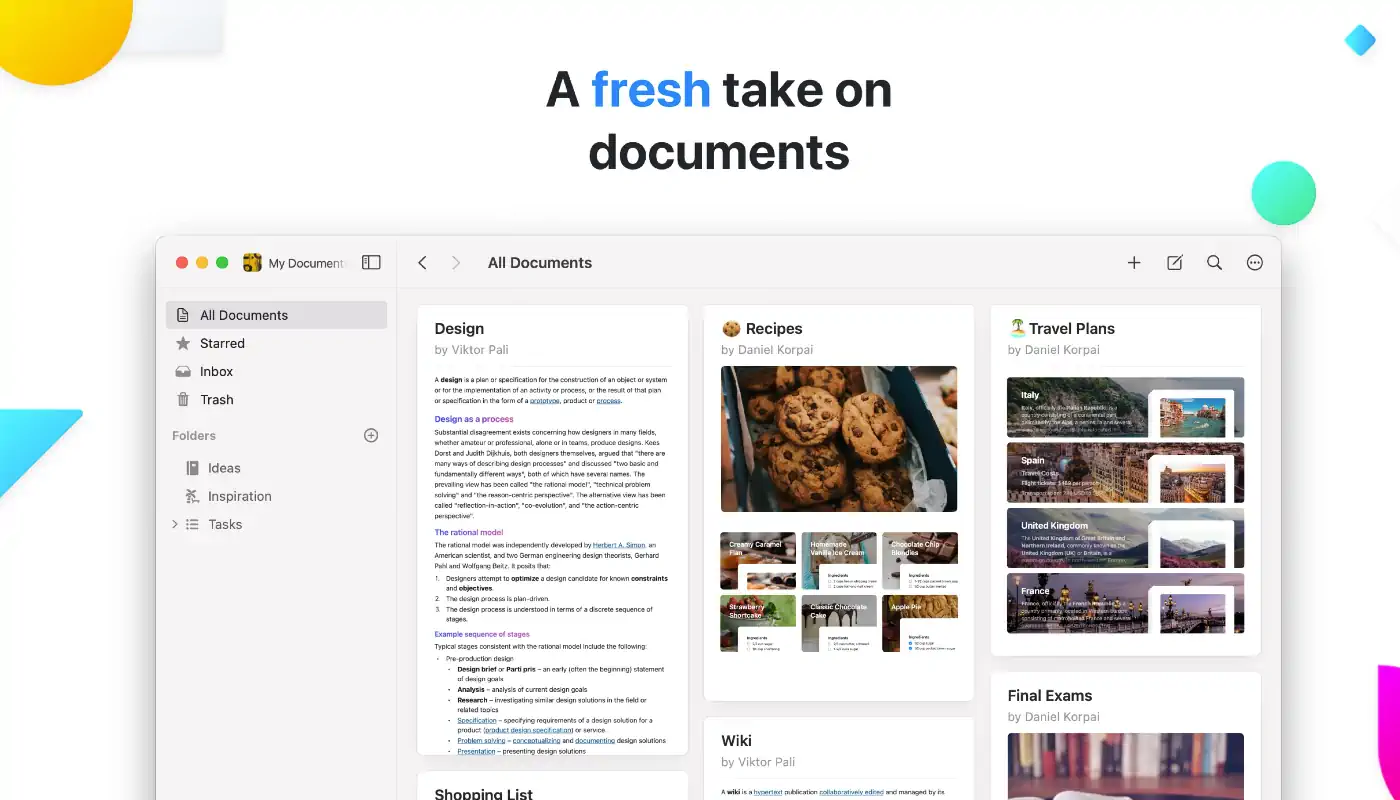The height and width of the screenshot is (800, 1400).
Task: Open the Tasks folder label
Action: pos(225,524)
